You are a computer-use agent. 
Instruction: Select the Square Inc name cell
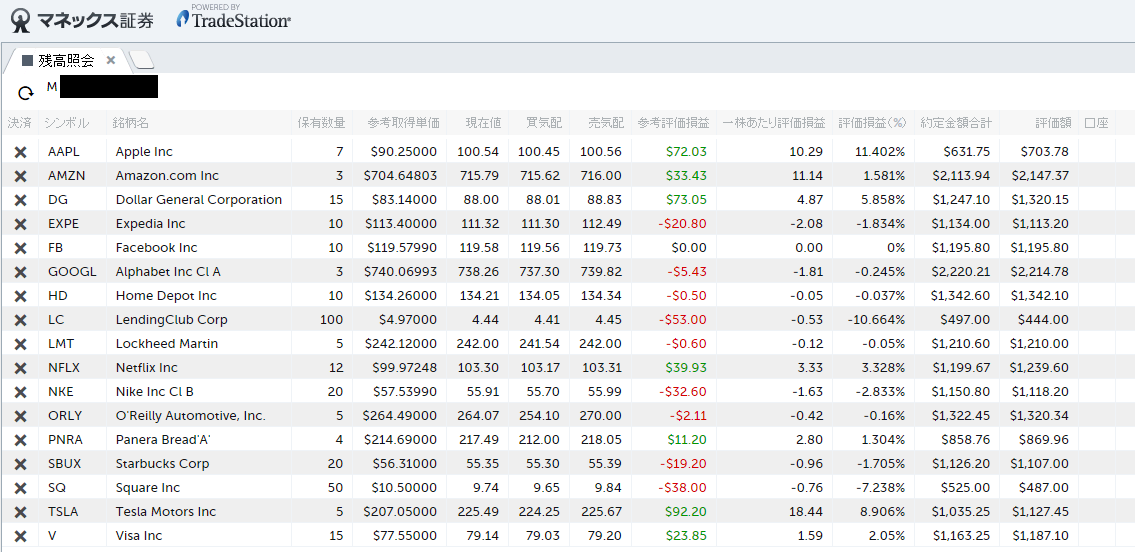tap(148, 487)
